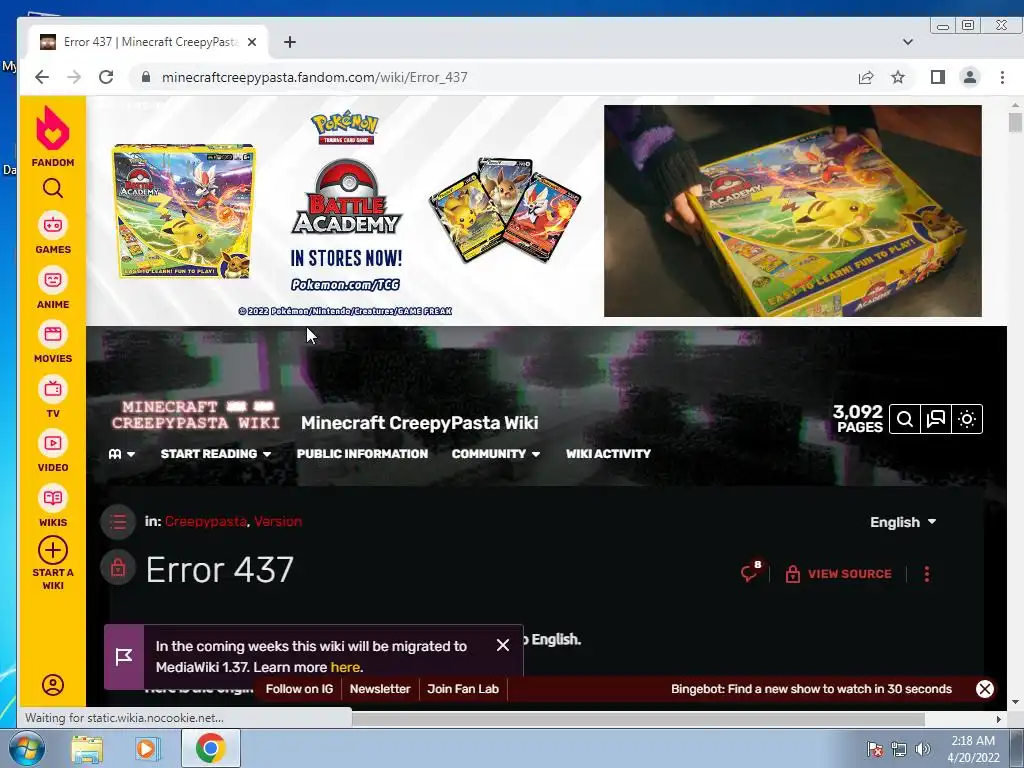Click the Pokemon ad video thumbnail
The width and height of the screenshot is (1024, 768).
[x=793, y=211]
